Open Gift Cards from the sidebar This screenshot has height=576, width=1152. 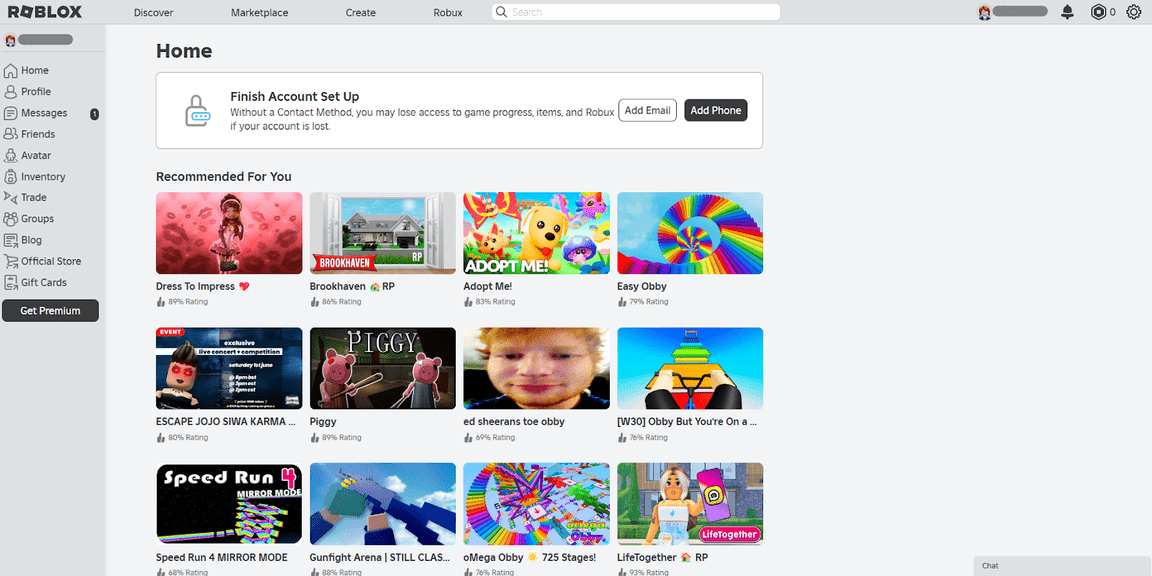(43, 282)
